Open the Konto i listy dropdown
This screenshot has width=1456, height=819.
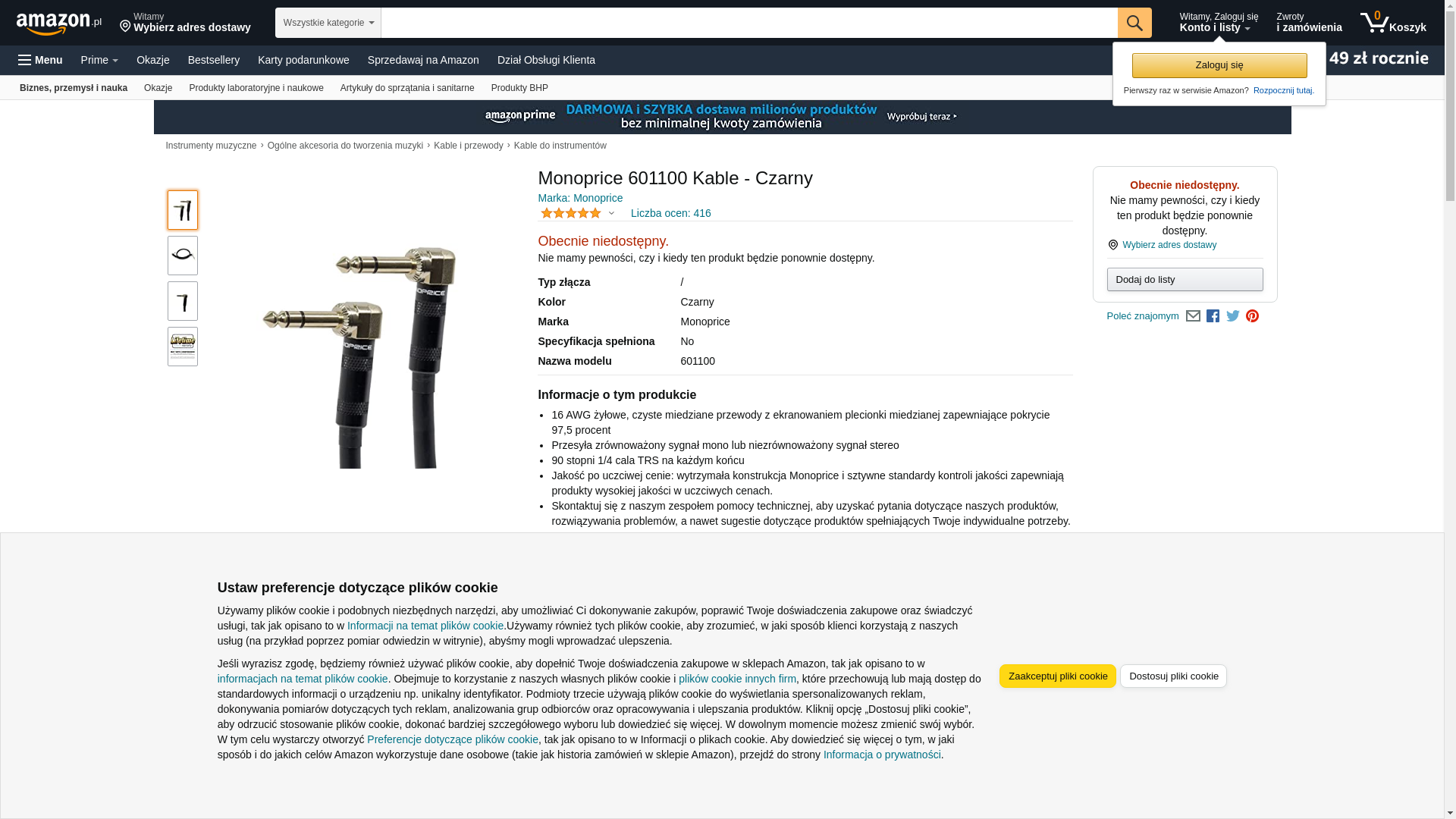(1218, 23)
